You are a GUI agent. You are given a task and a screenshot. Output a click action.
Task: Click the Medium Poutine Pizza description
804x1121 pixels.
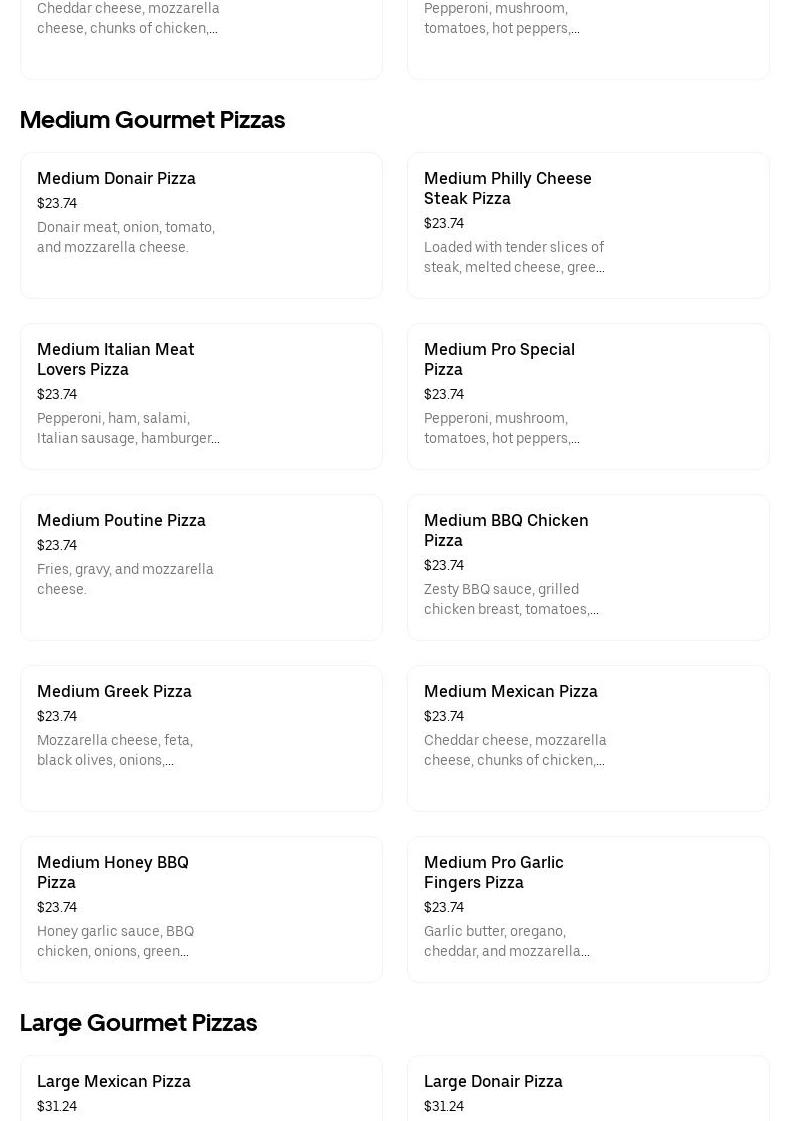(x=125, y=580)
